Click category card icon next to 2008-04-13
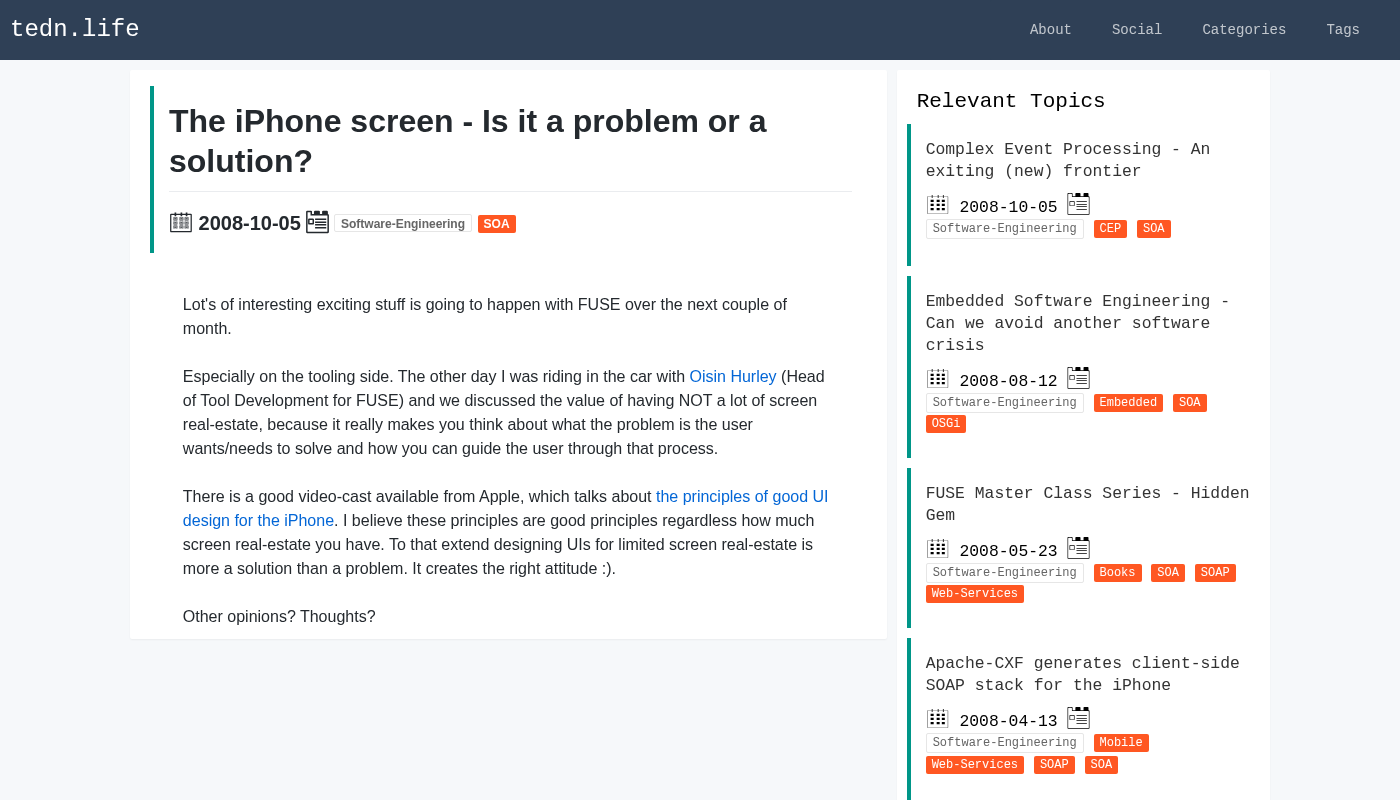 [1078, 718]
